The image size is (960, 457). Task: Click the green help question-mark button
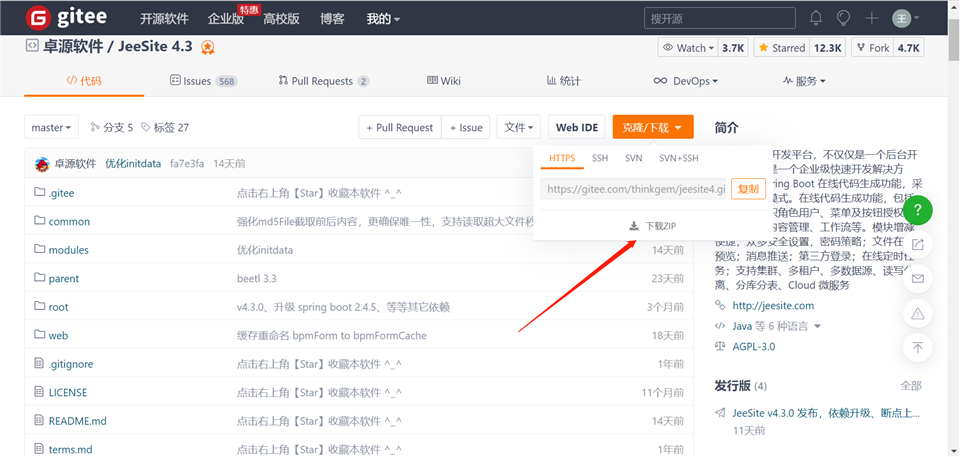pyautogui.click(x=917, y=211)
